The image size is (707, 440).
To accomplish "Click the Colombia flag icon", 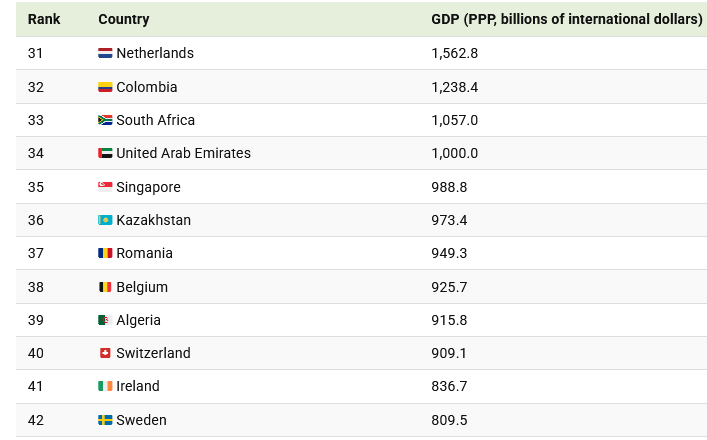I will click(x=105, y=87).
